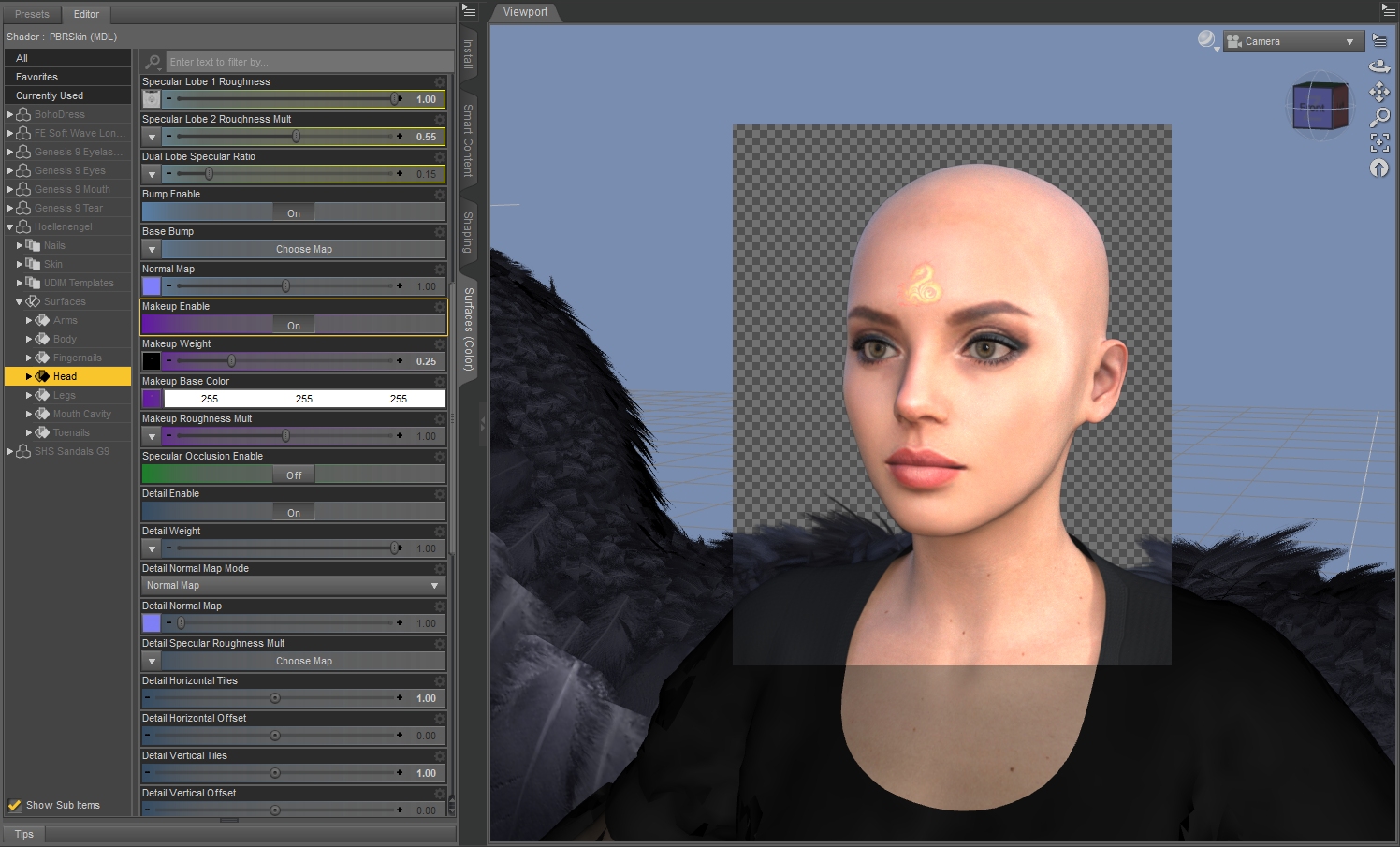Select the orbit camera tool

tap(1379, 66)
